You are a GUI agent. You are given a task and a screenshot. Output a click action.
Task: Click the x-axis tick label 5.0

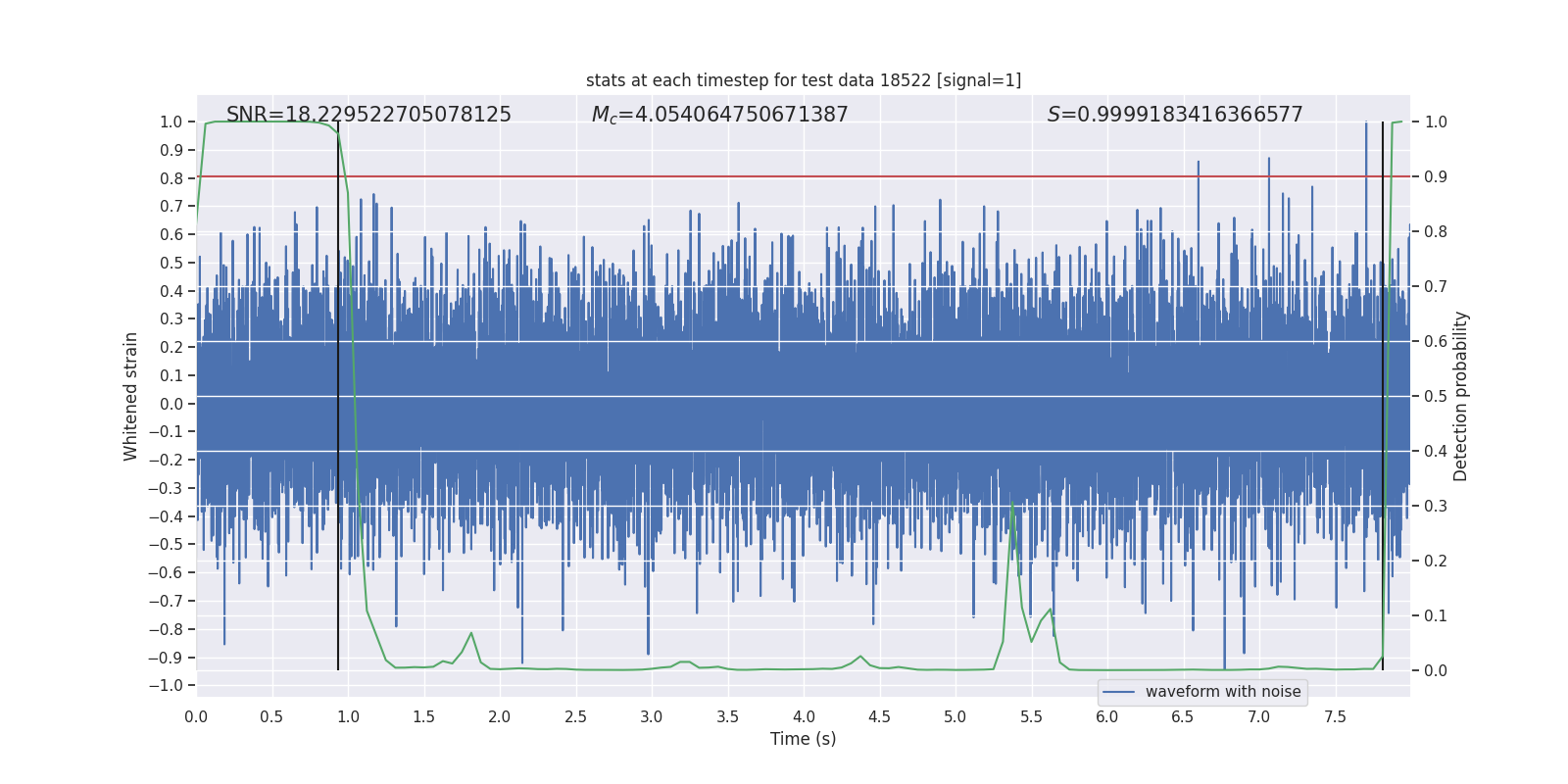[x=955, y=716]
